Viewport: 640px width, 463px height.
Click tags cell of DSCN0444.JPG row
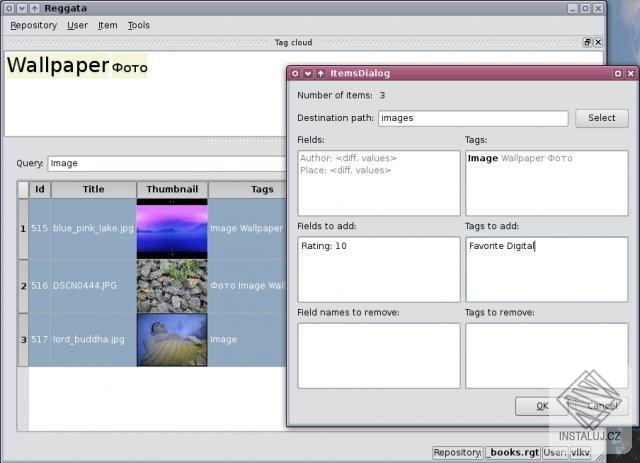(247, 286)
